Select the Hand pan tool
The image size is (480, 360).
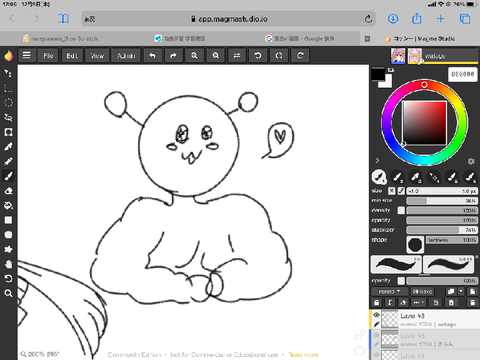point(8,264)
